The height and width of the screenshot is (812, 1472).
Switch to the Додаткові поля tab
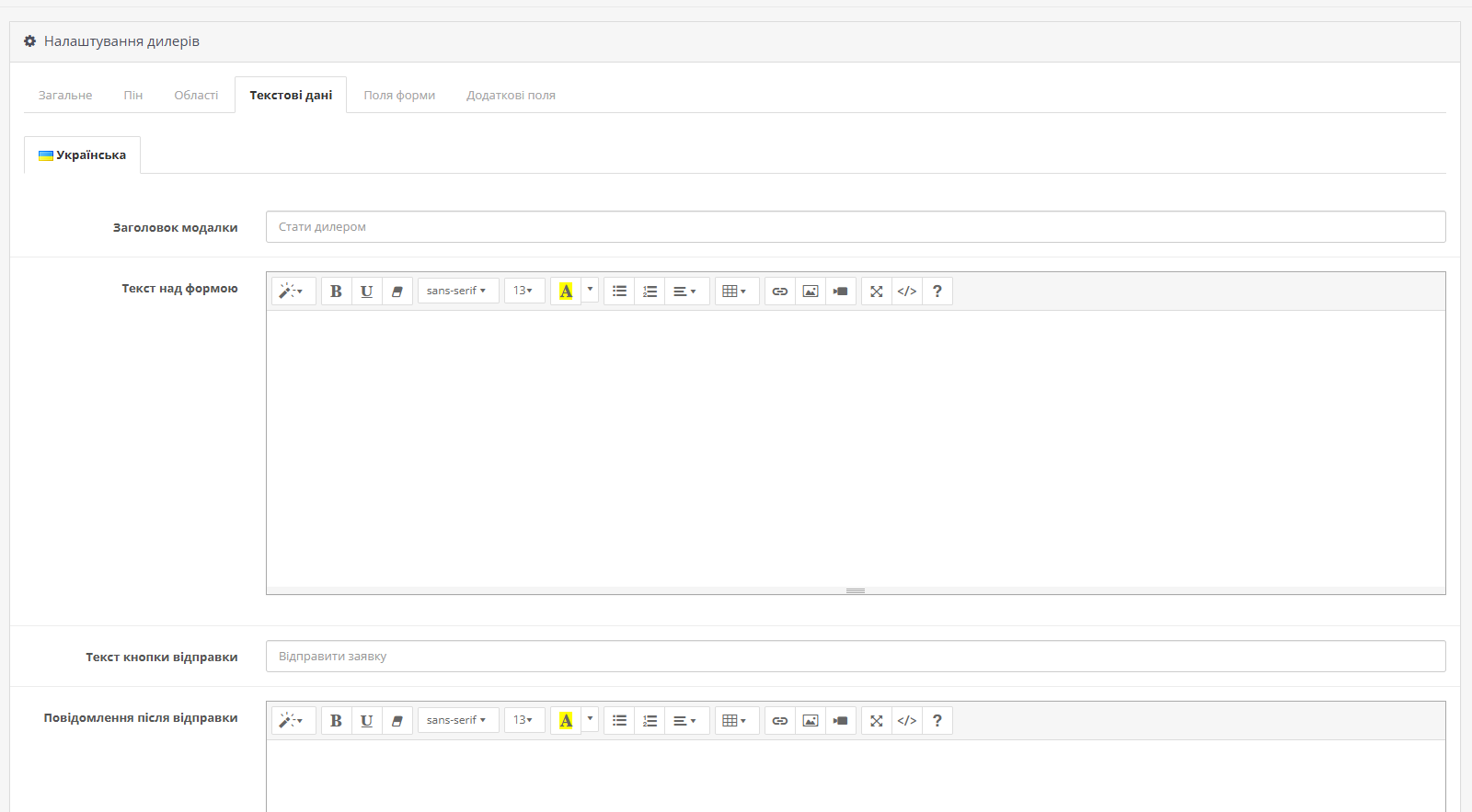[x=511, y=95]
